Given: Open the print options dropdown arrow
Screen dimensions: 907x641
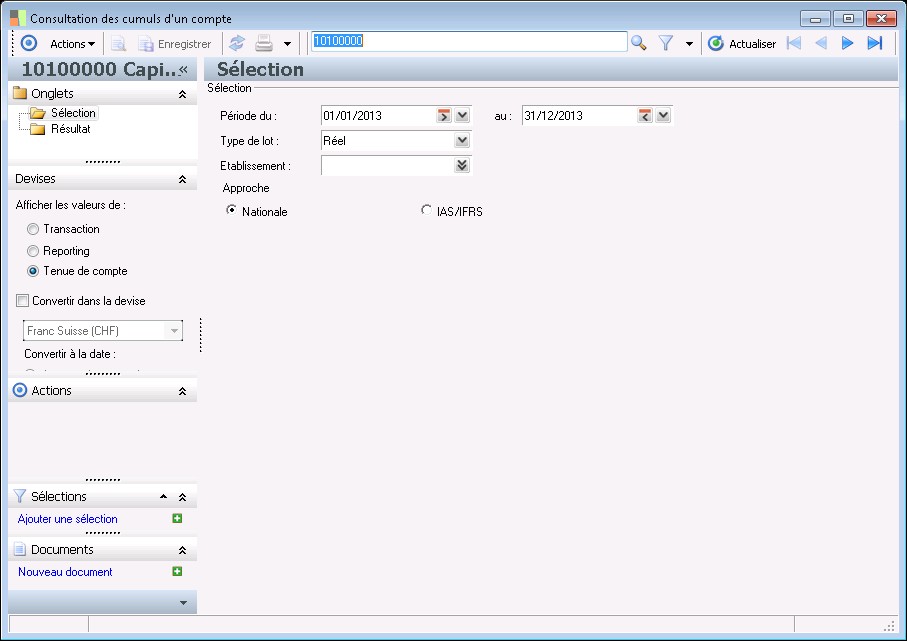Looking at the screenshot, I should [287, 44].
